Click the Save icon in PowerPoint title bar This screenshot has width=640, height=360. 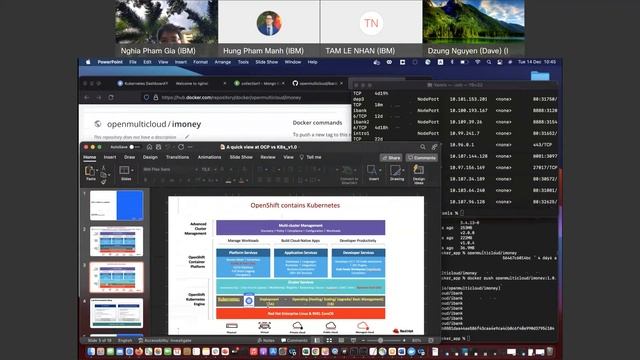(158, 147)
